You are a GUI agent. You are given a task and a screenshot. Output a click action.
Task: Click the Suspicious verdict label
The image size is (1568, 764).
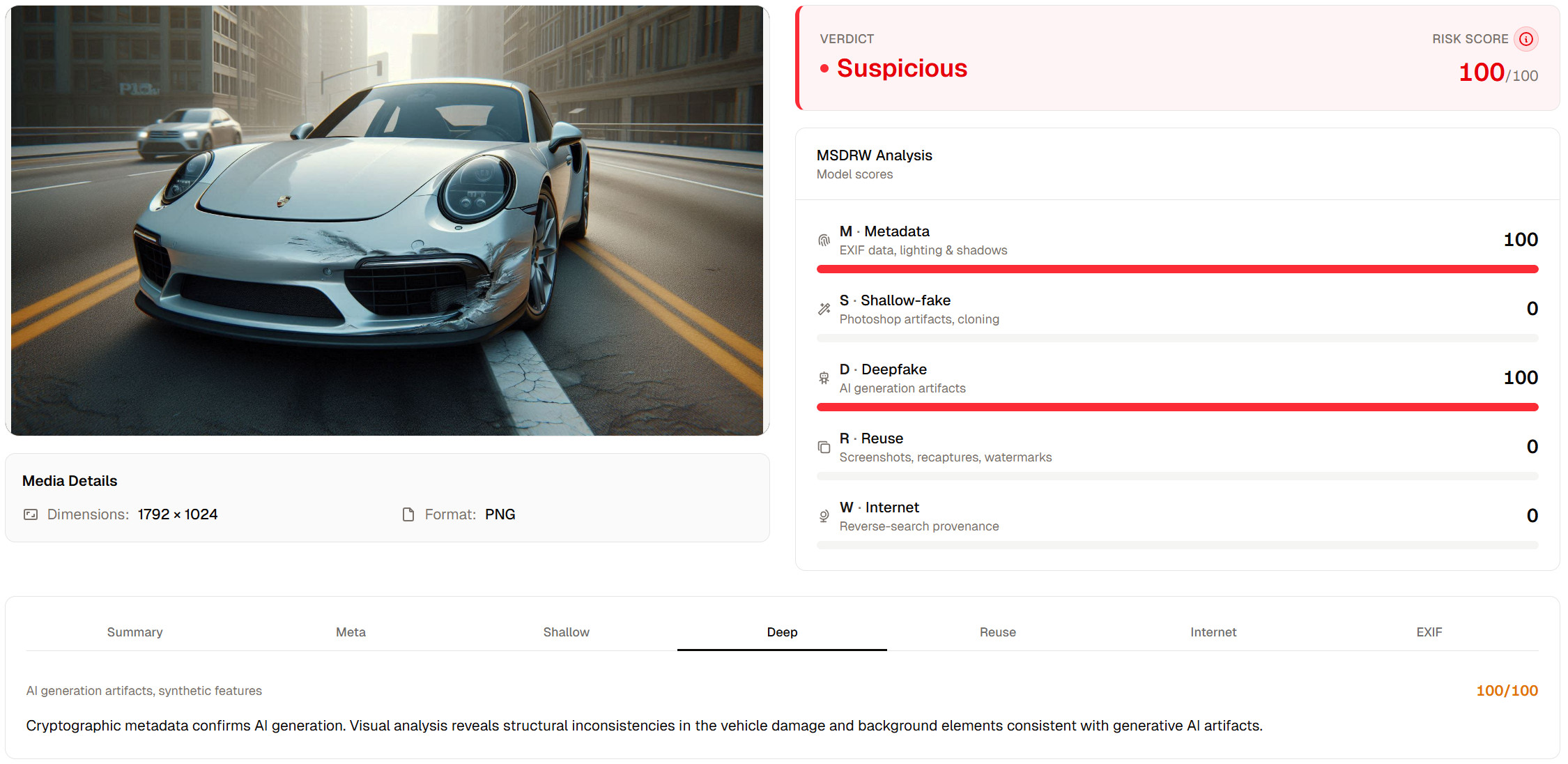click(x=902, y=68)
